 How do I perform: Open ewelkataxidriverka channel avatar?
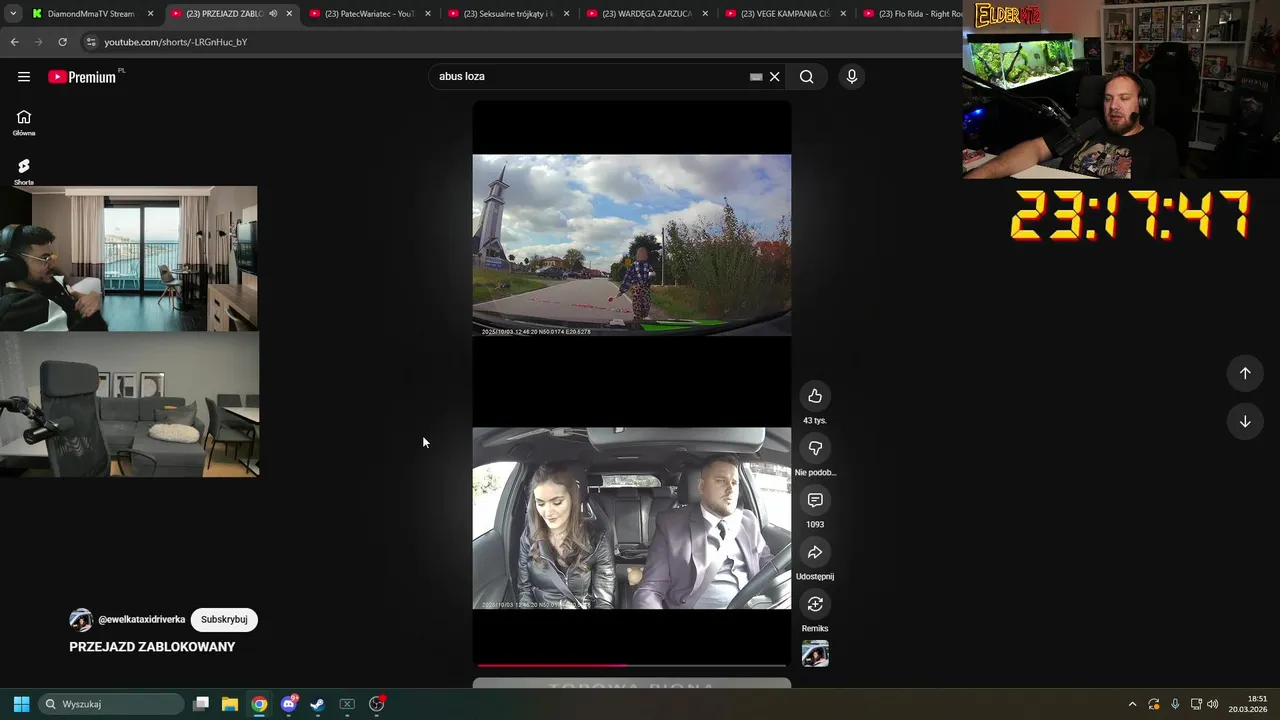pyautogui.click(x=81, y=620)
